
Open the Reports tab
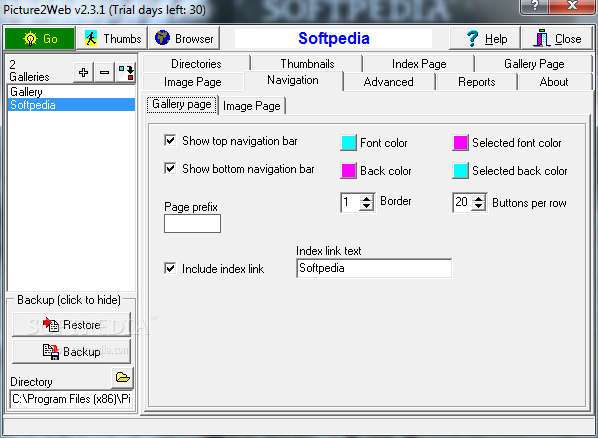tap(476, 82)
